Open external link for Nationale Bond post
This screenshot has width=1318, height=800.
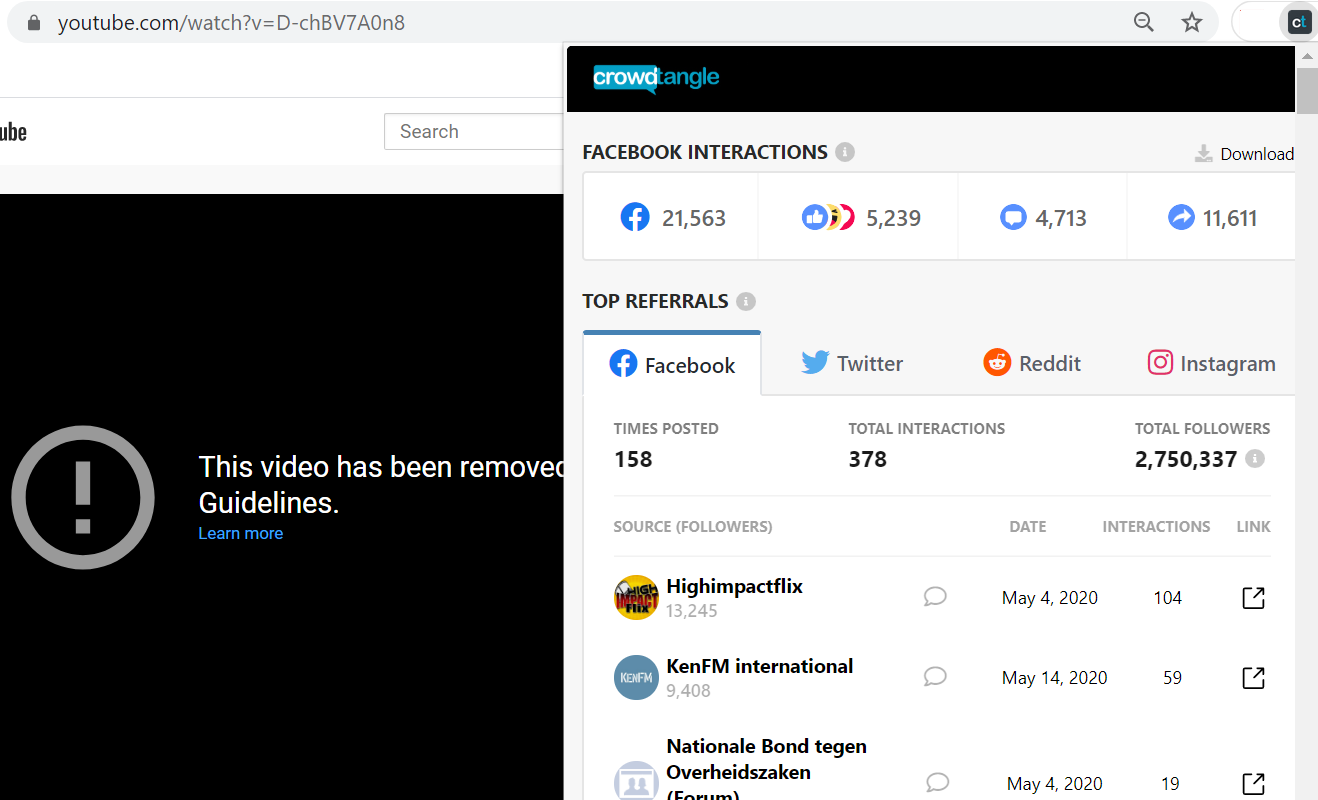[x=1253, y=783]
